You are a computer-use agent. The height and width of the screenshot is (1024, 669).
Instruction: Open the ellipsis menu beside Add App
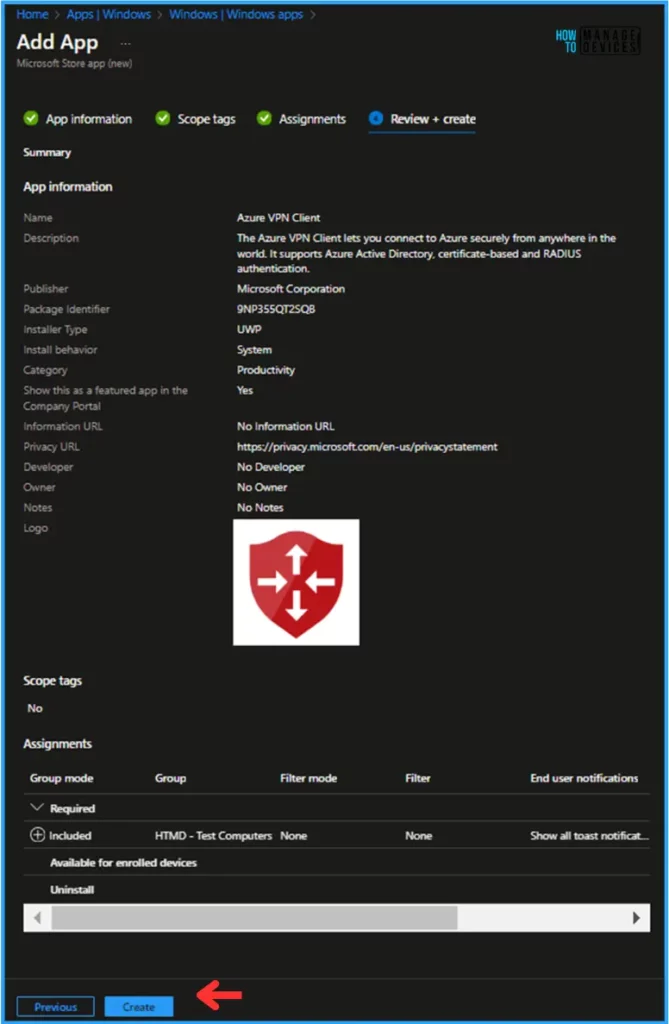(x=125, y=43)
